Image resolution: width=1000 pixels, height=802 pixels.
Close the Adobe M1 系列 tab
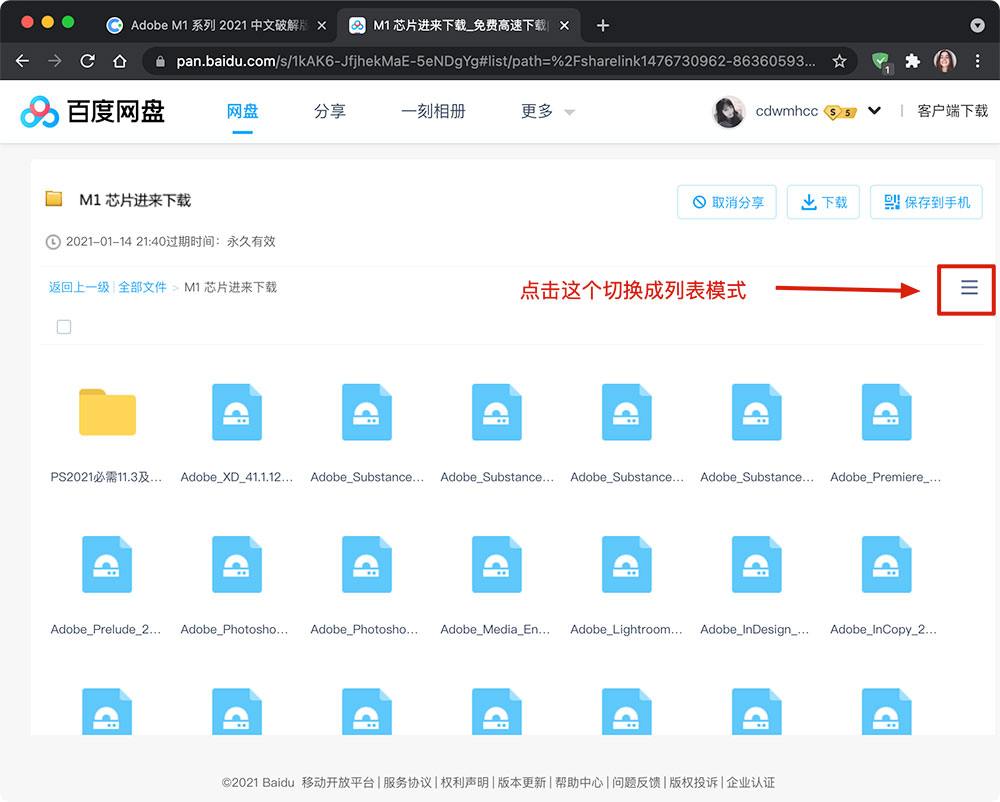coord(322,26)
